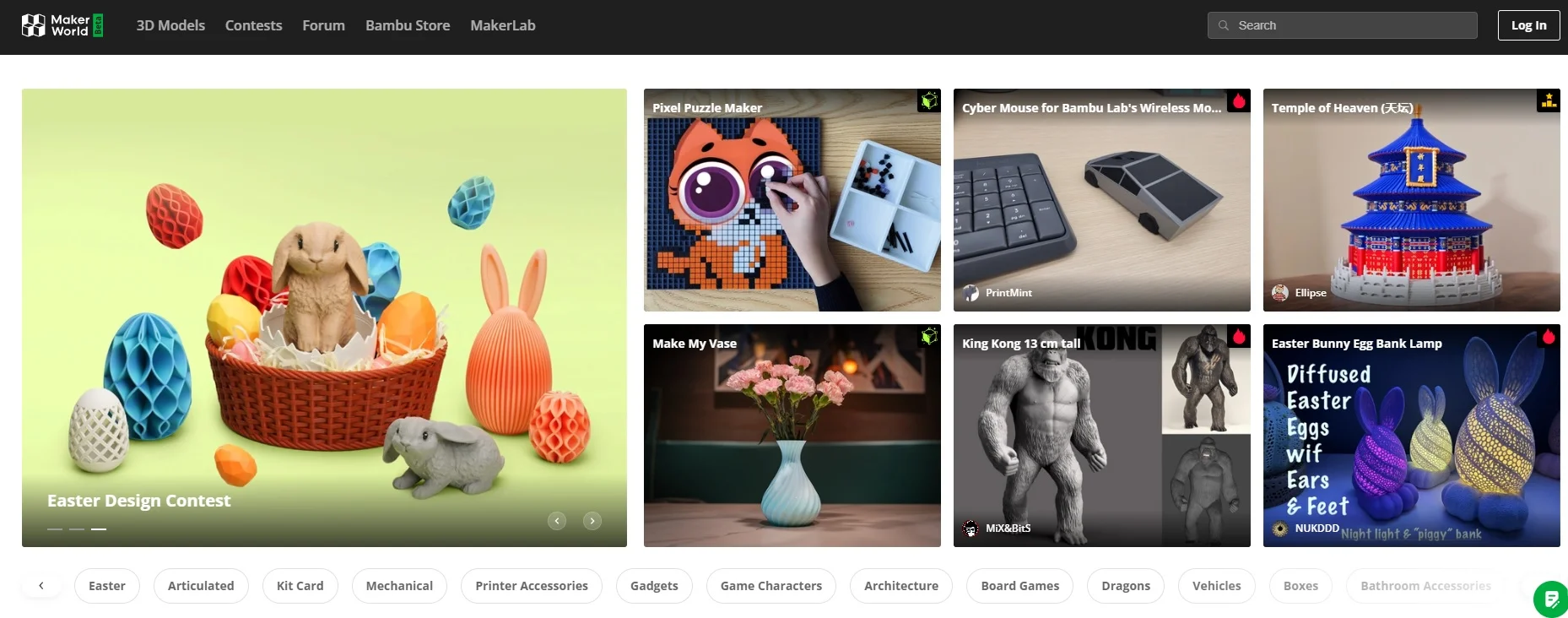The image size is (1568, 618).
Task: Open the 3D Models menu
Action: (x=170, y=25)
